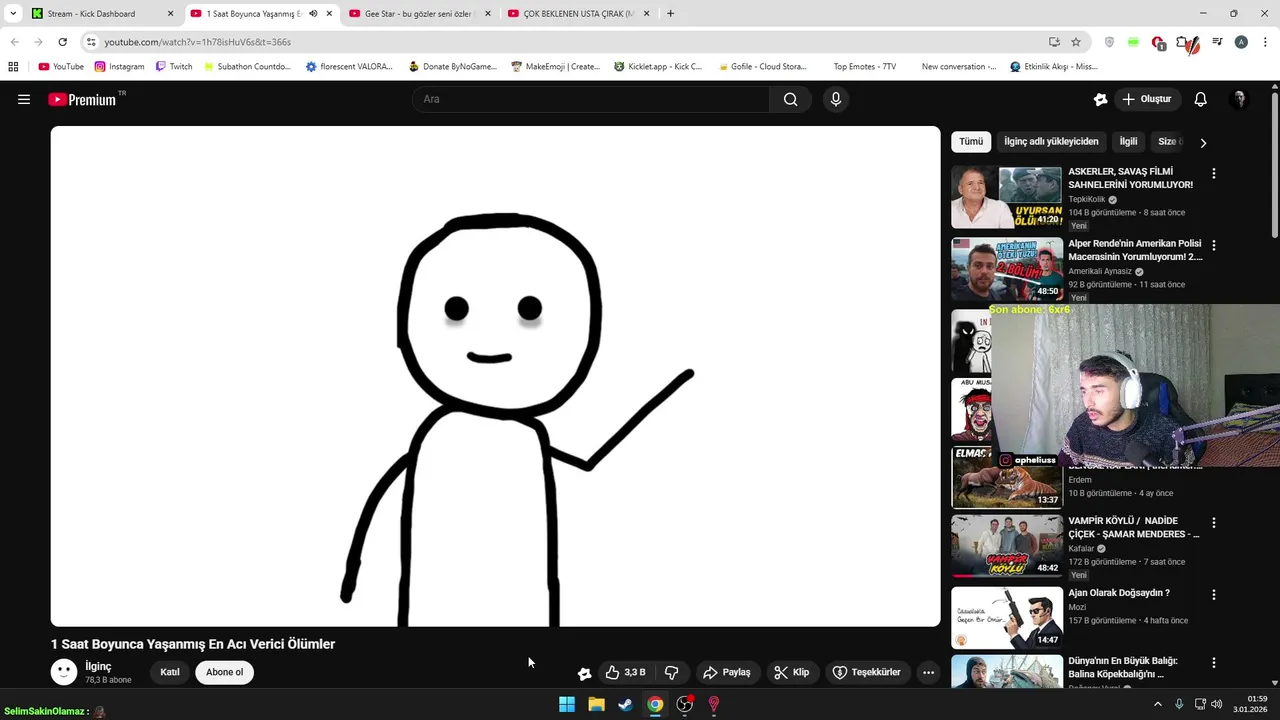The image size is (1280, 720).
Task: Open the Chrome apps grid icon
Action: click(x=13, y=67)
